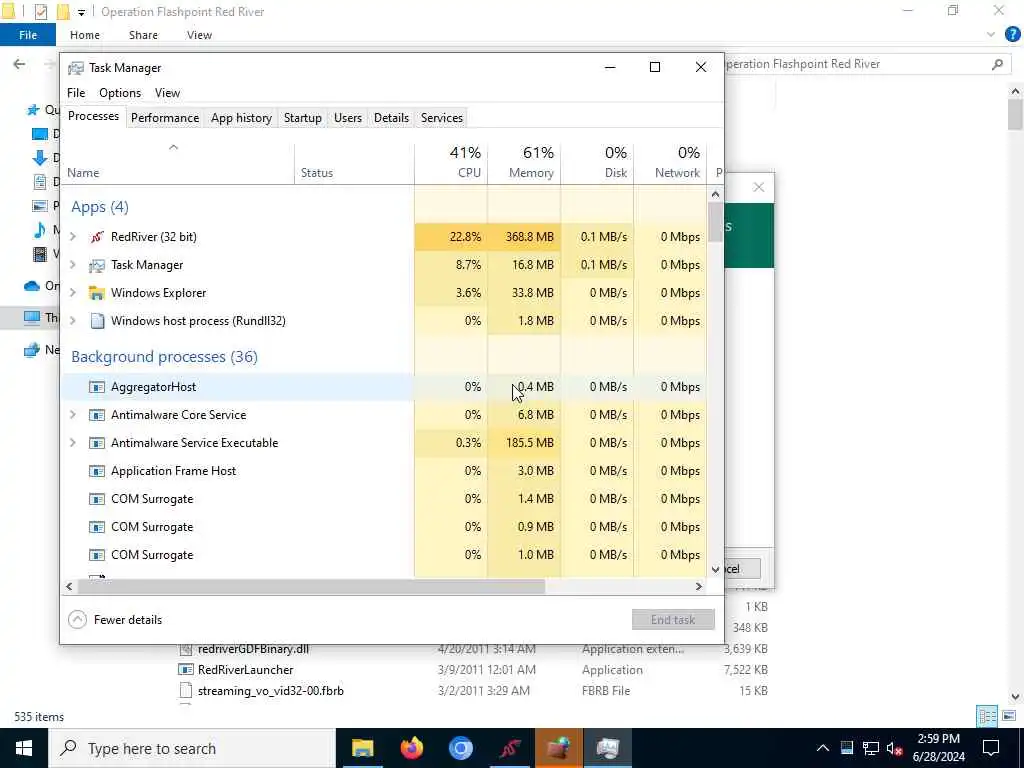The height and width of the screenshot is (768, 1024).
Task: Expand Windows host process (Rundll32)
Action: [x=73, y=321]
